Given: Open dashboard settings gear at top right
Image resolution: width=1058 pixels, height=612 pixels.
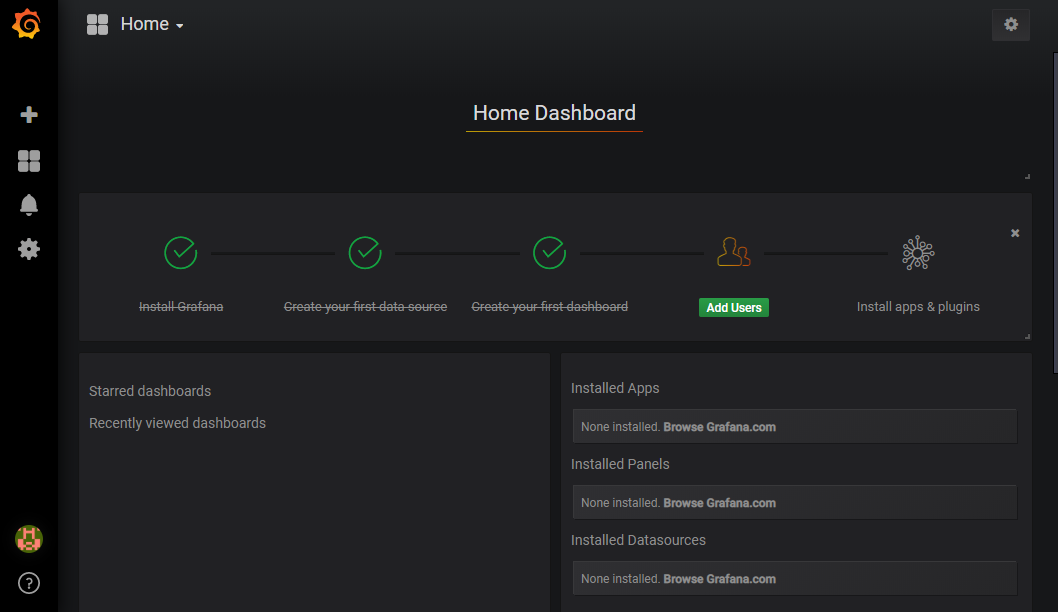Looking at the screenshot, I should click(1011, 24).
